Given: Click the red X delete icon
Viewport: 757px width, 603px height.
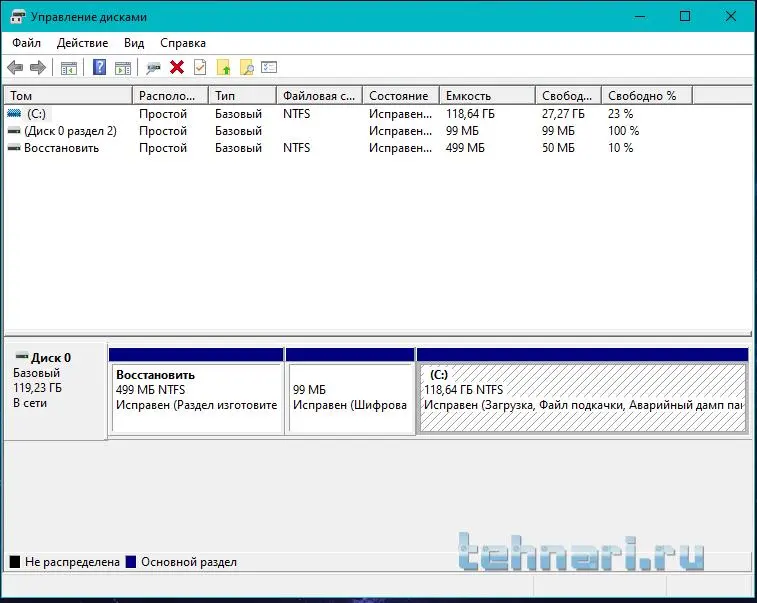Looking at the screenshot, I should [x=177, y=68].
